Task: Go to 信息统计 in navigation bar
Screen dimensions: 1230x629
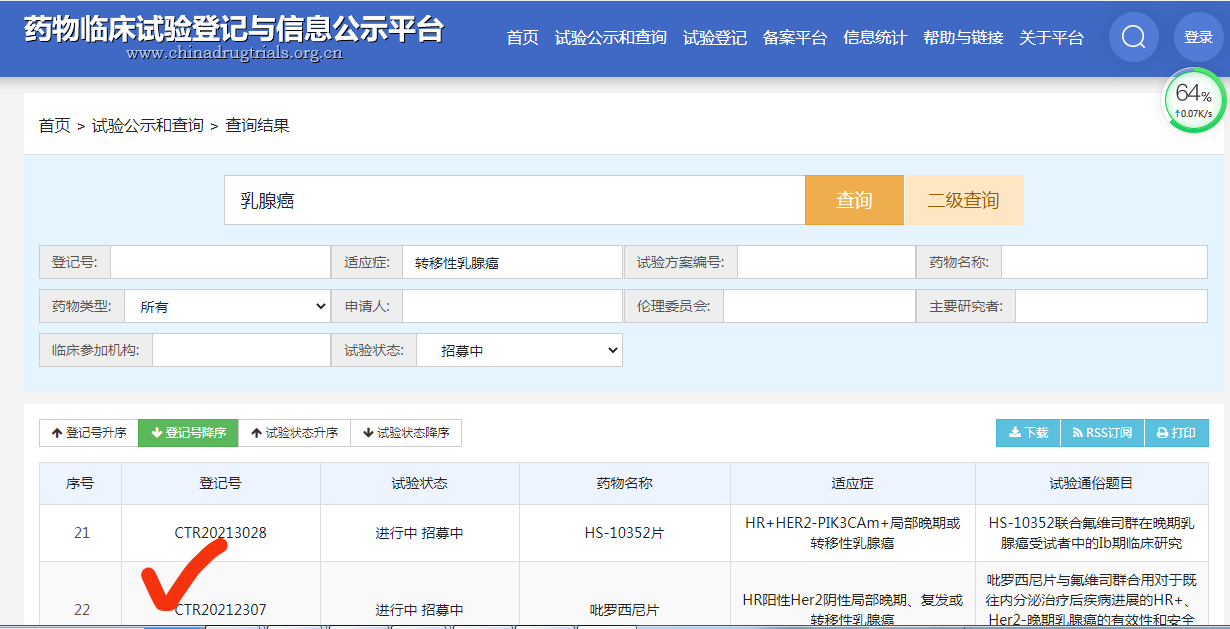Action: (874, 38)
